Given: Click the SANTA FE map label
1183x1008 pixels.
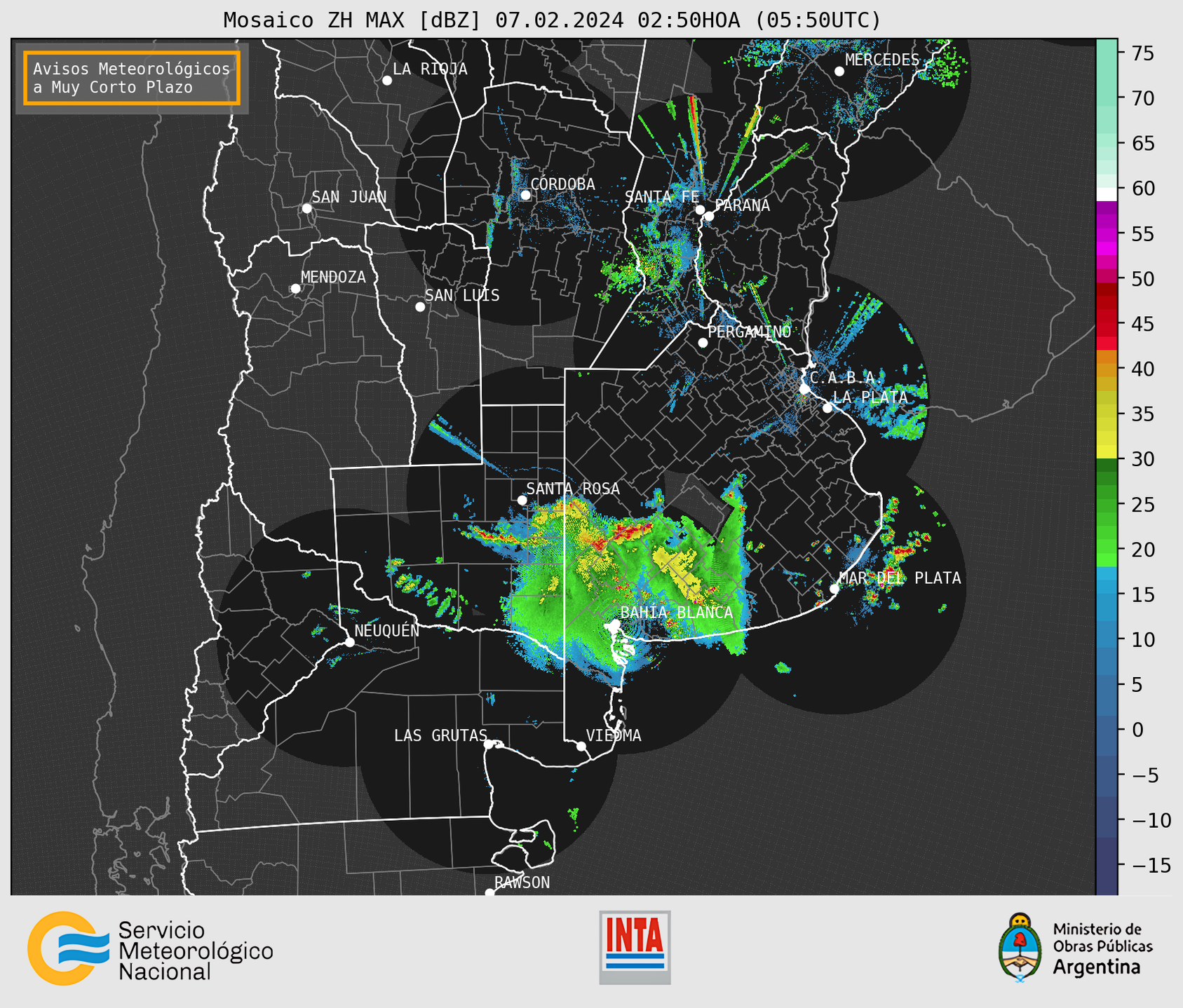Looking at the screenshot, I should [662, 197].
